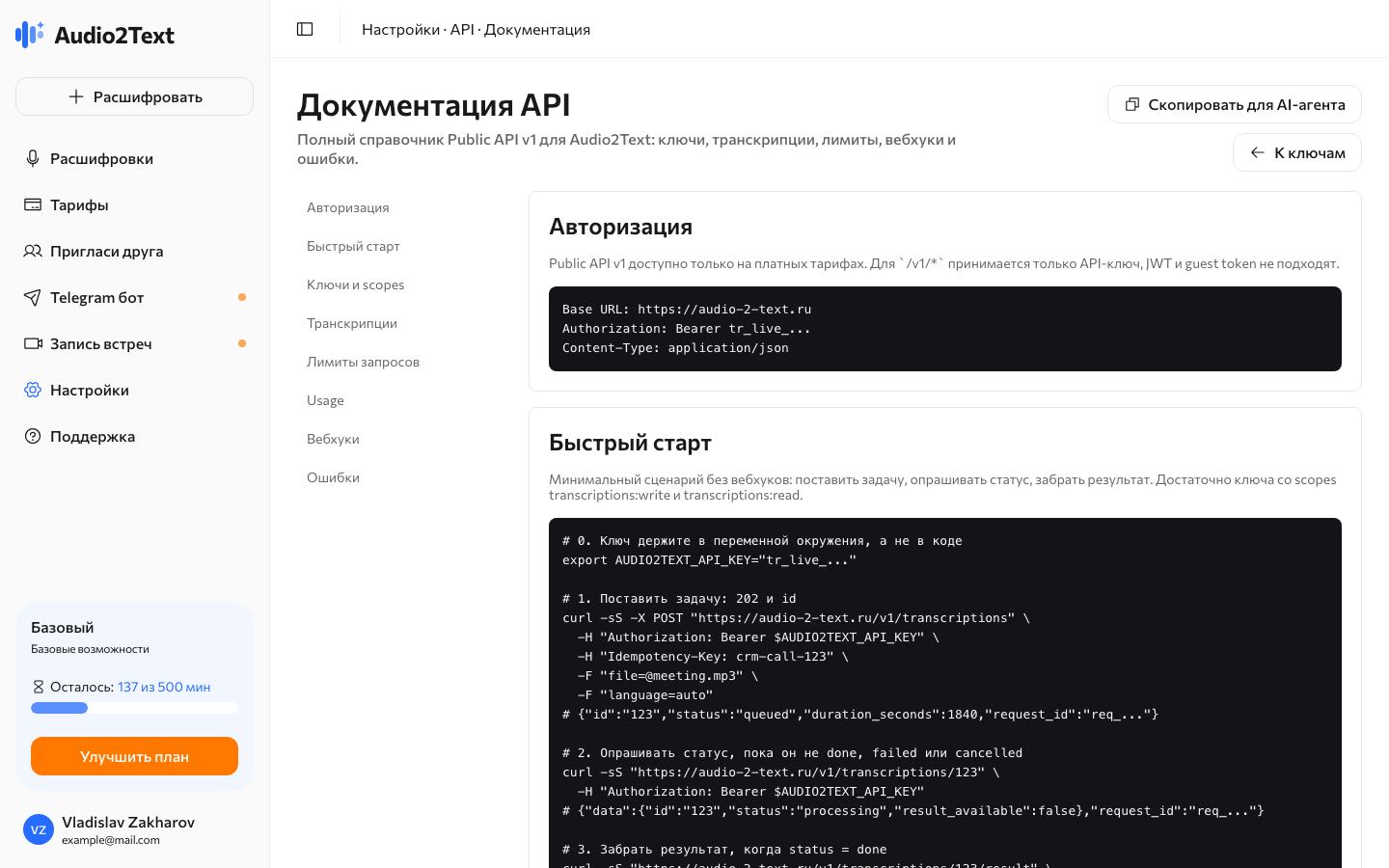
Task: Click the export AUDIO2TEXT_API_KEY line
Action: 709,560
